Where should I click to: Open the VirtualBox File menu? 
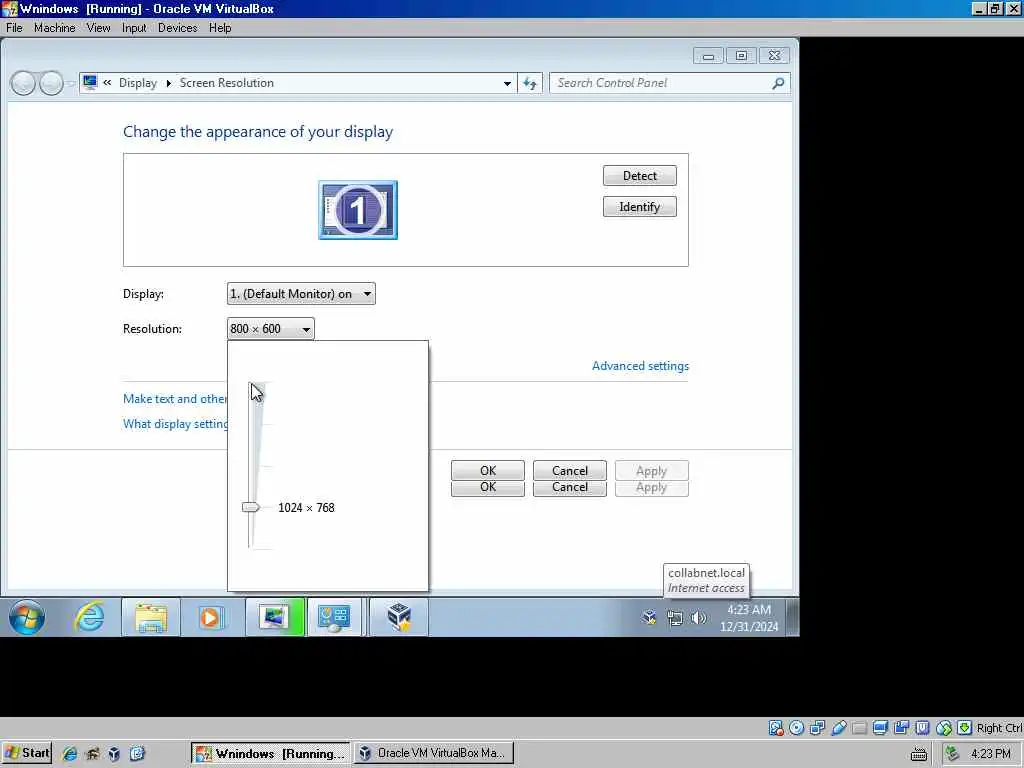pos(14,27)
